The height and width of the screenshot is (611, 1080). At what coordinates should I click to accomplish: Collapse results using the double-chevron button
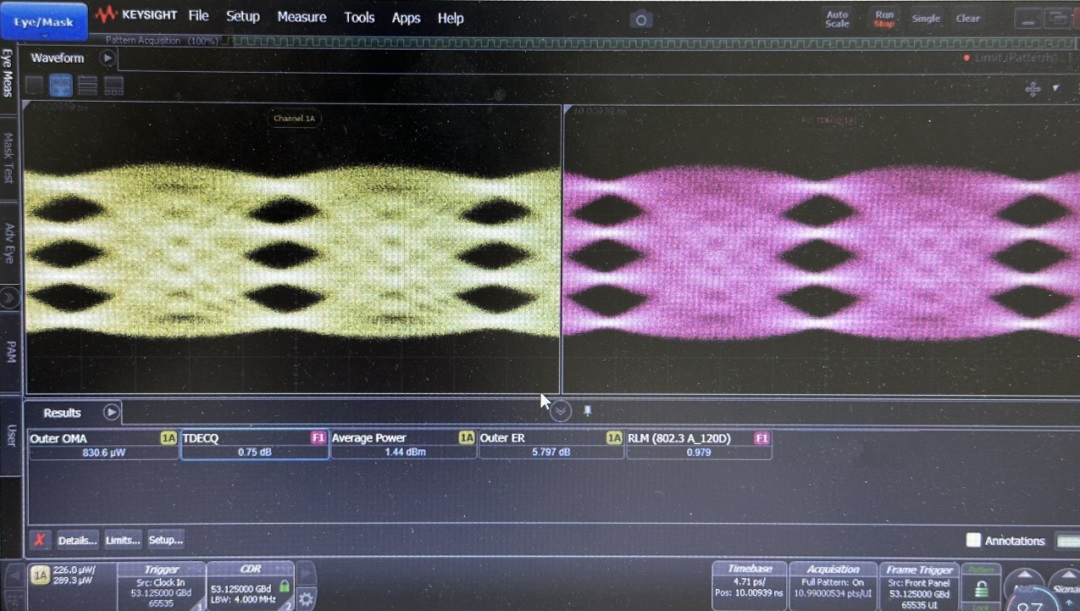tap(561, 411)
